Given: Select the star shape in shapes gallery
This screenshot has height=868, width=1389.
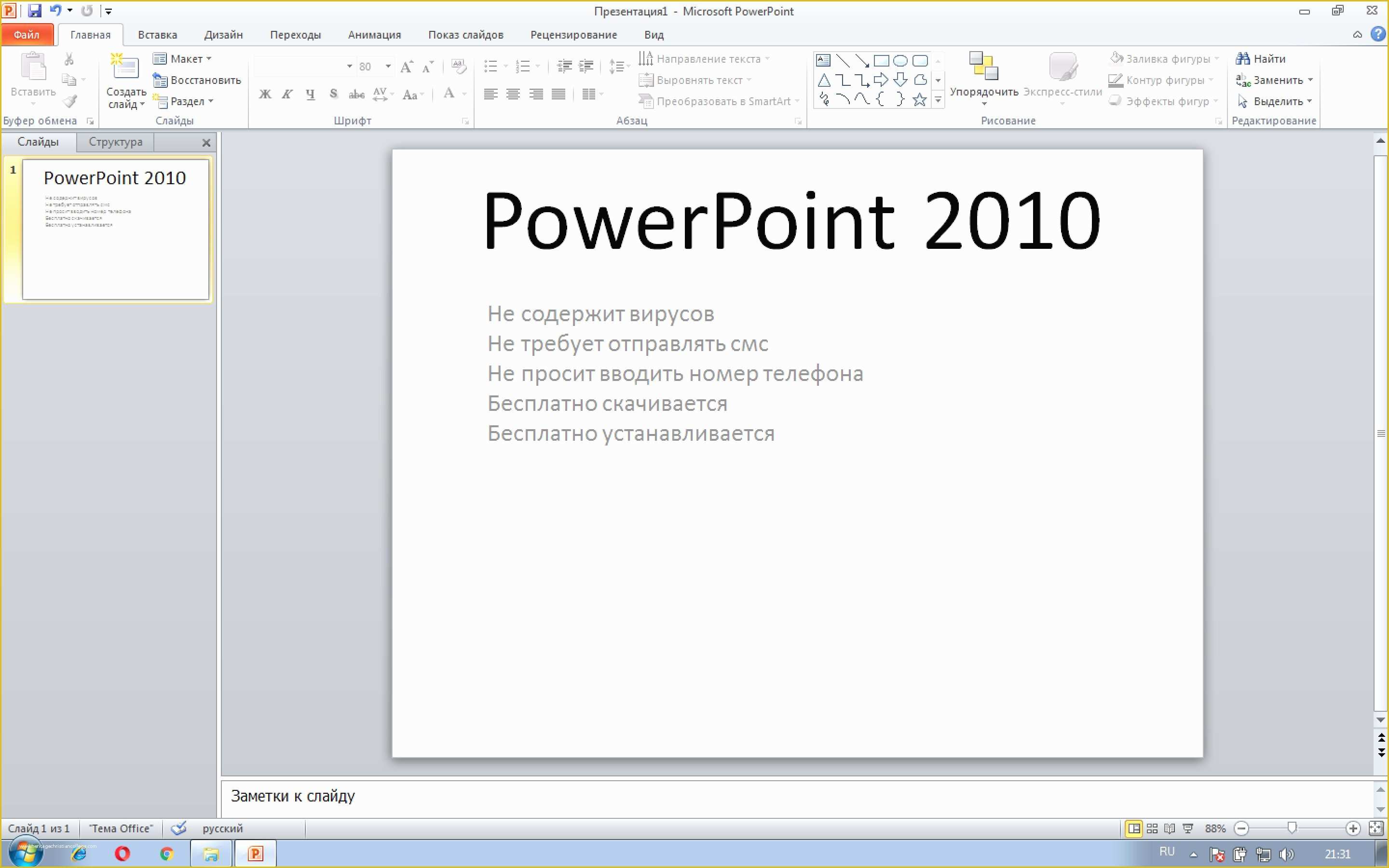Looking at the screenshot, I should [920, 100].
